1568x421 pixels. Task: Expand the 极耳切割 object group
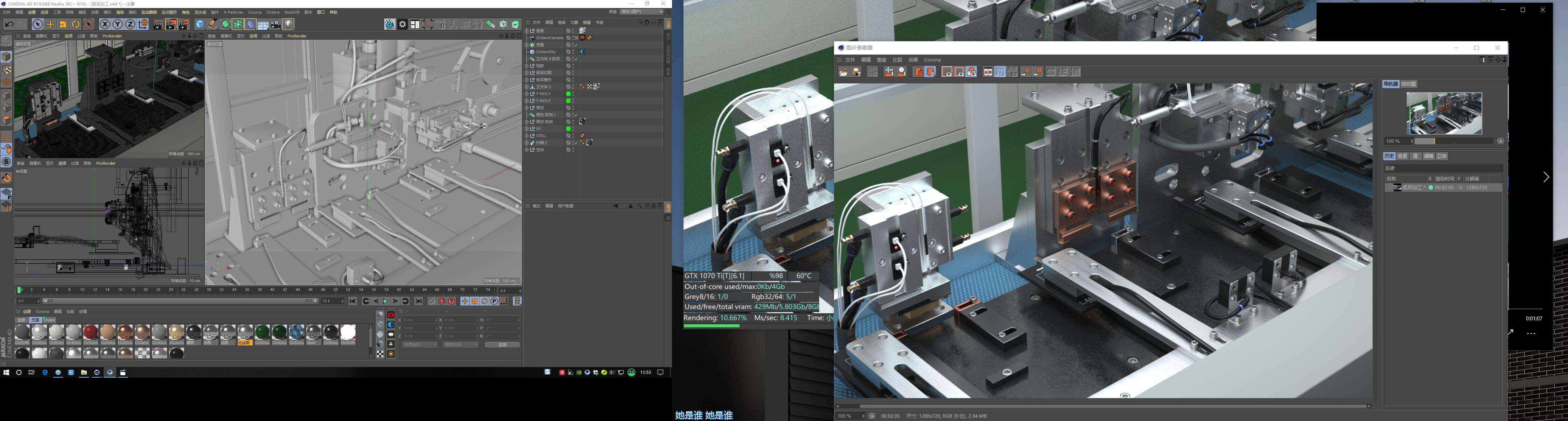527,73
